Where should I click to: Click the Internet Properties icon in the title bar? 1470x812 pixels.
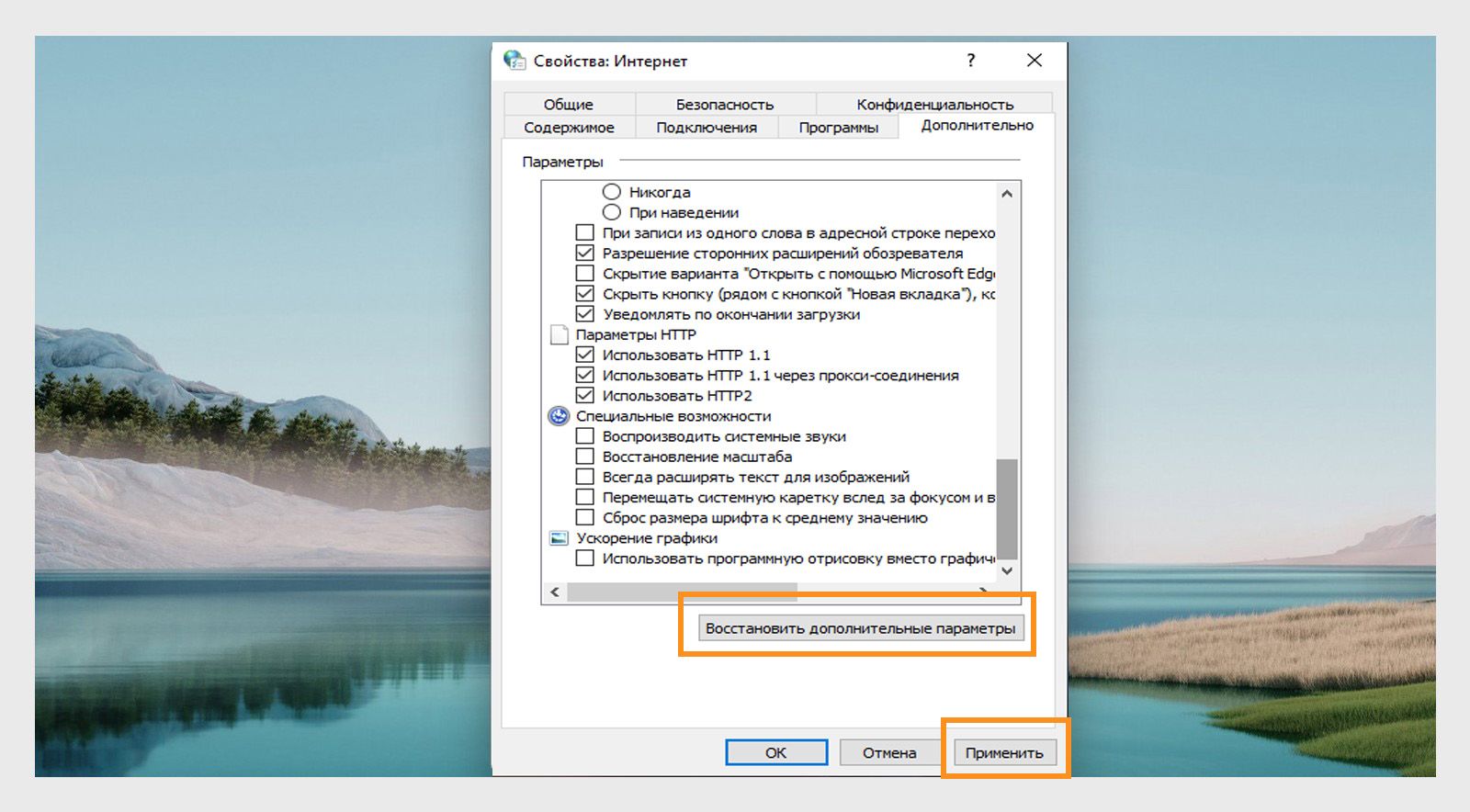pyautogui.click(x=514, y=61)
